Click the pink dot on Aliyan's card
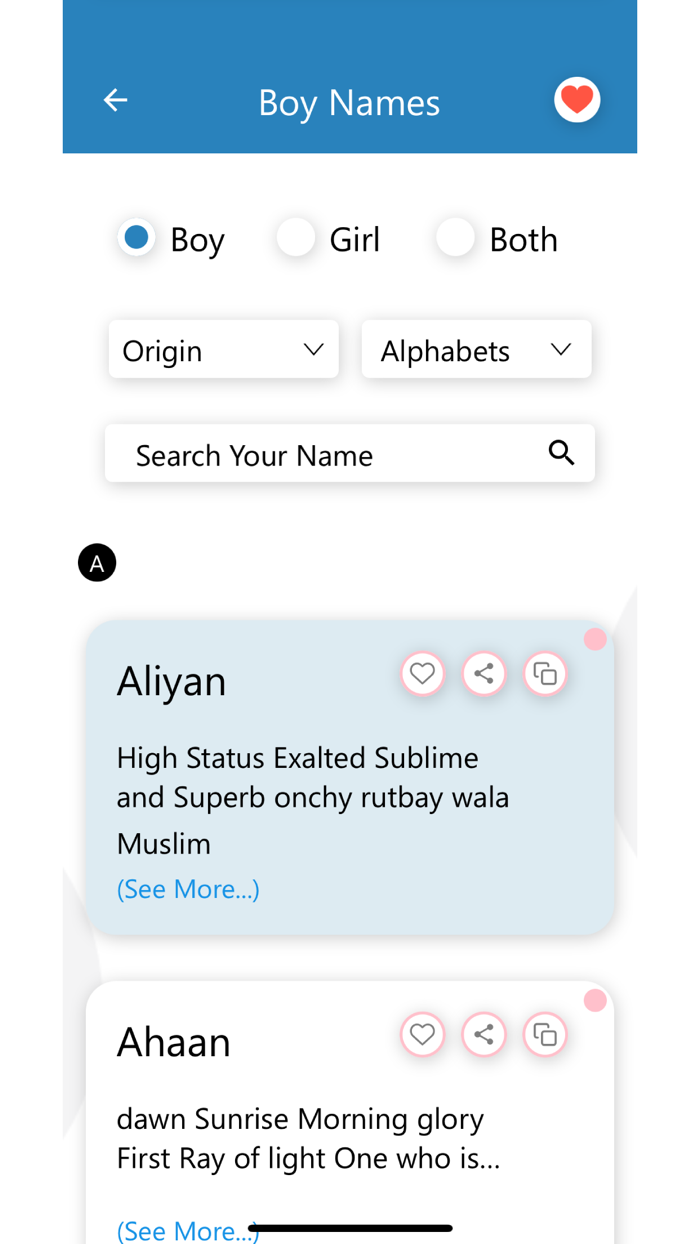The height and width of the screenshot is (1244, 700). [595, 639]
